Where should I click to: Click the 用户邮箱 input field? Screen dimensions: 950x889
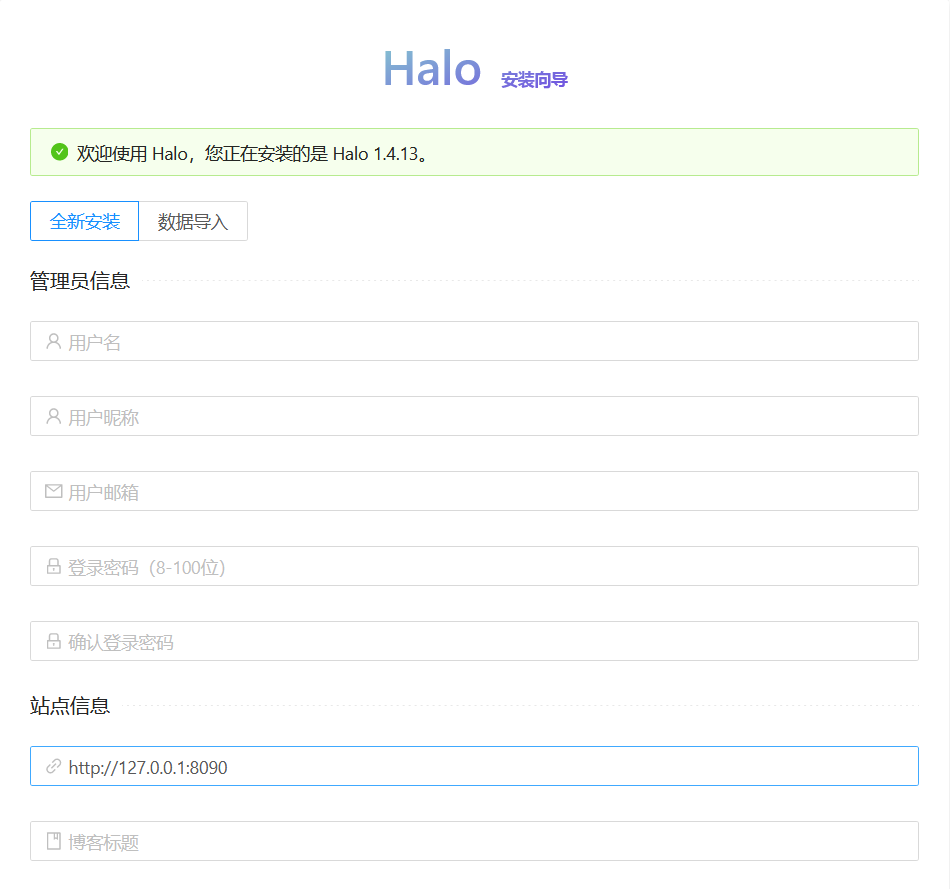474,491
